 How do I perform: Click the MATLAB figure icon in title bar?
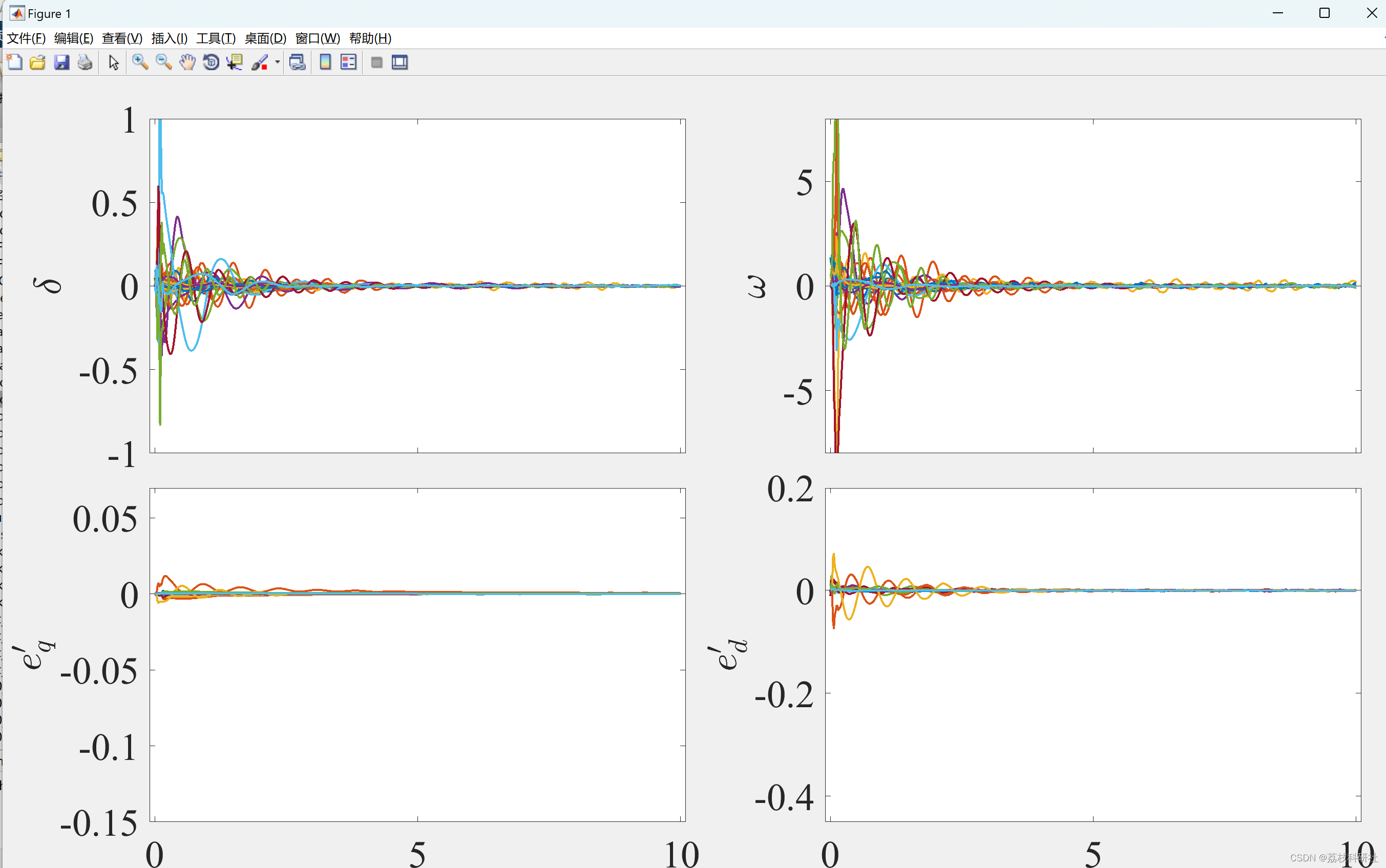[17, 13]
